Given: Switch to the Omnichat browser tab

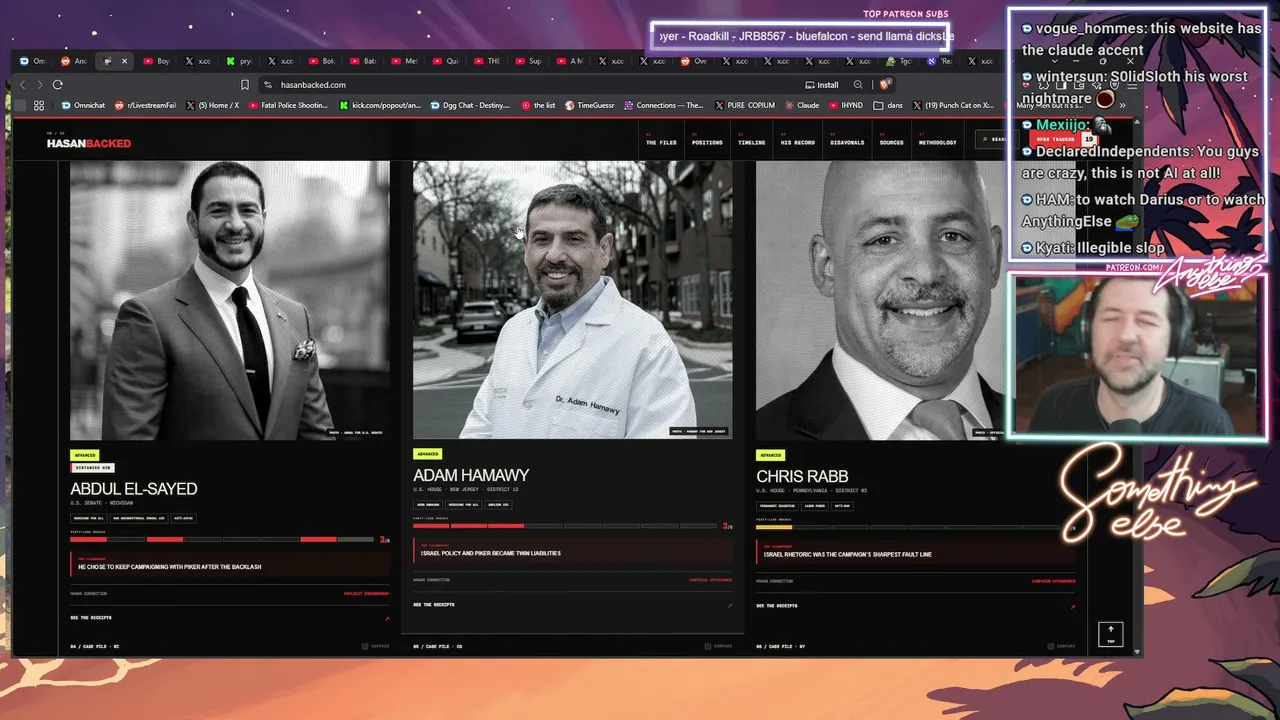Looking at the screenshot, I should (33, 61).
